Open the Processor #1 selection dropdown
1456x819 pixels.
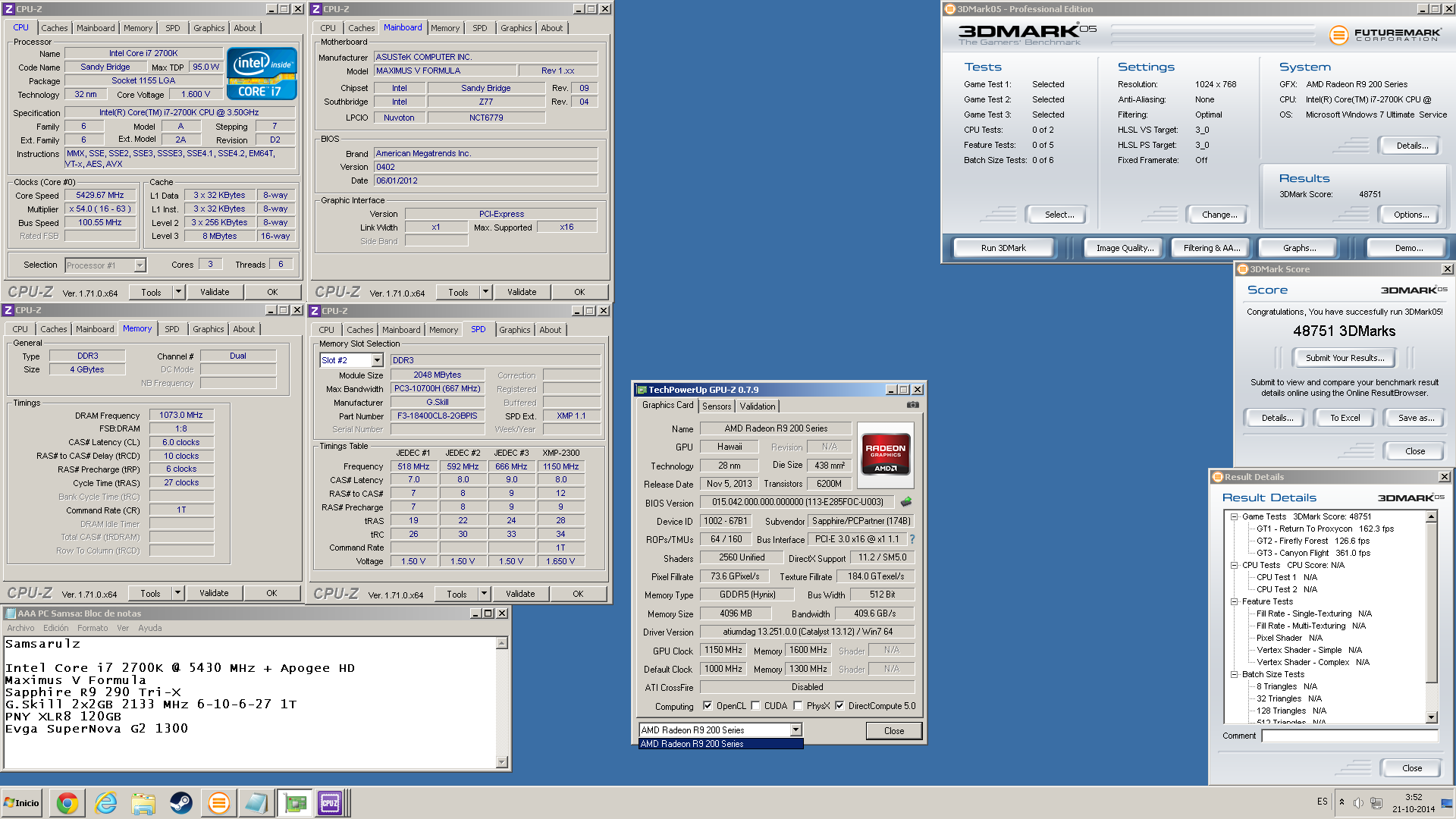pyautogui.click(x=140, y=265)
